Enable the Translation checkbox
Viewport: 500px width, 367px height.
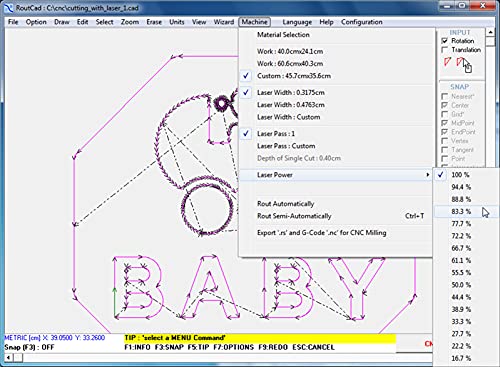click(444, 50)
